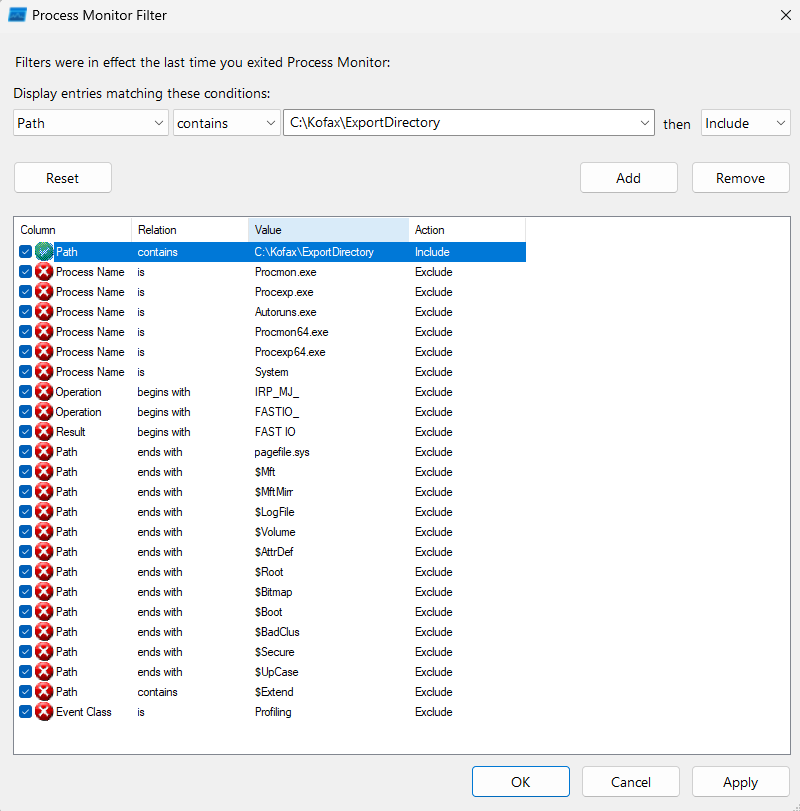Sort by the Relation column header

click(189, 230)
